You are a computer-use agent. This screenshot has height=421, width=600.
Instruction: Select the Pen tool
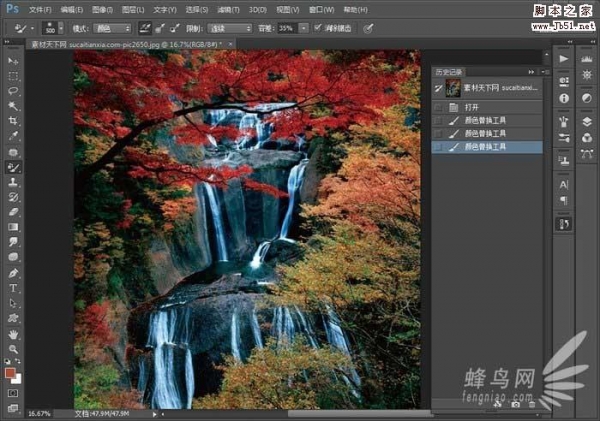click(13, 273)
